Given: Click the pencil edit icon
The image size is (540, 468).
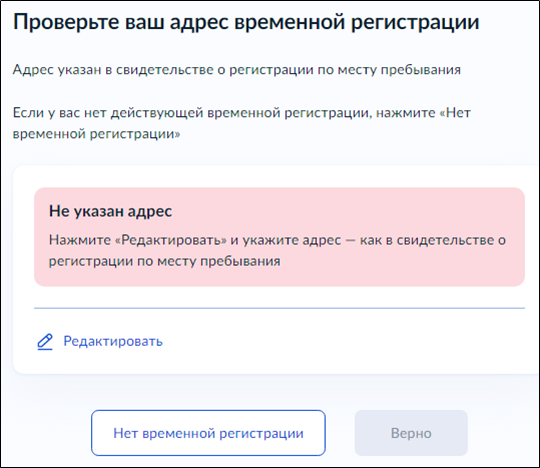Looking at the screenshot, I should 45,342.
